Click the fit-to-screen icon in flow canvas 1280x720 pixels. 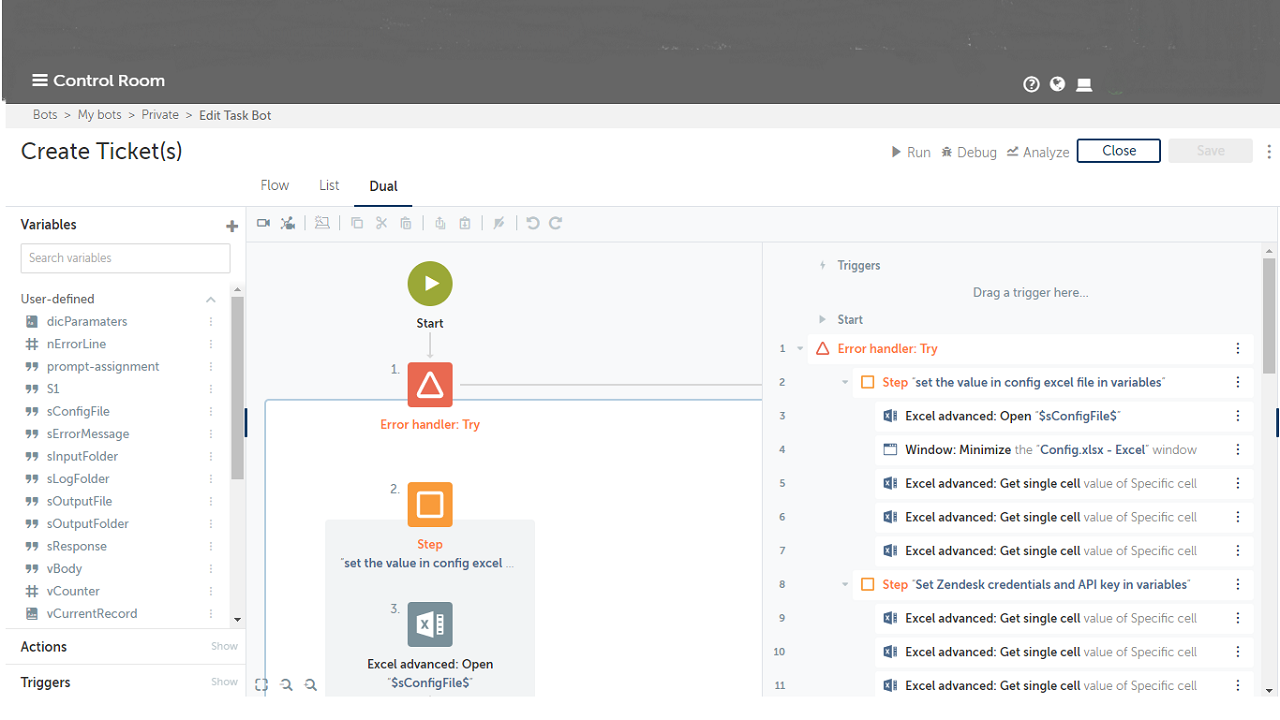coord(262,685)
